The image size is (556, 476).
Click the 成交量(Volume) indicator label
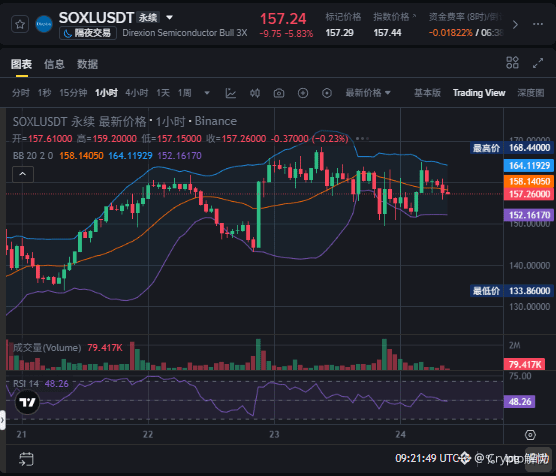[47, 348]
